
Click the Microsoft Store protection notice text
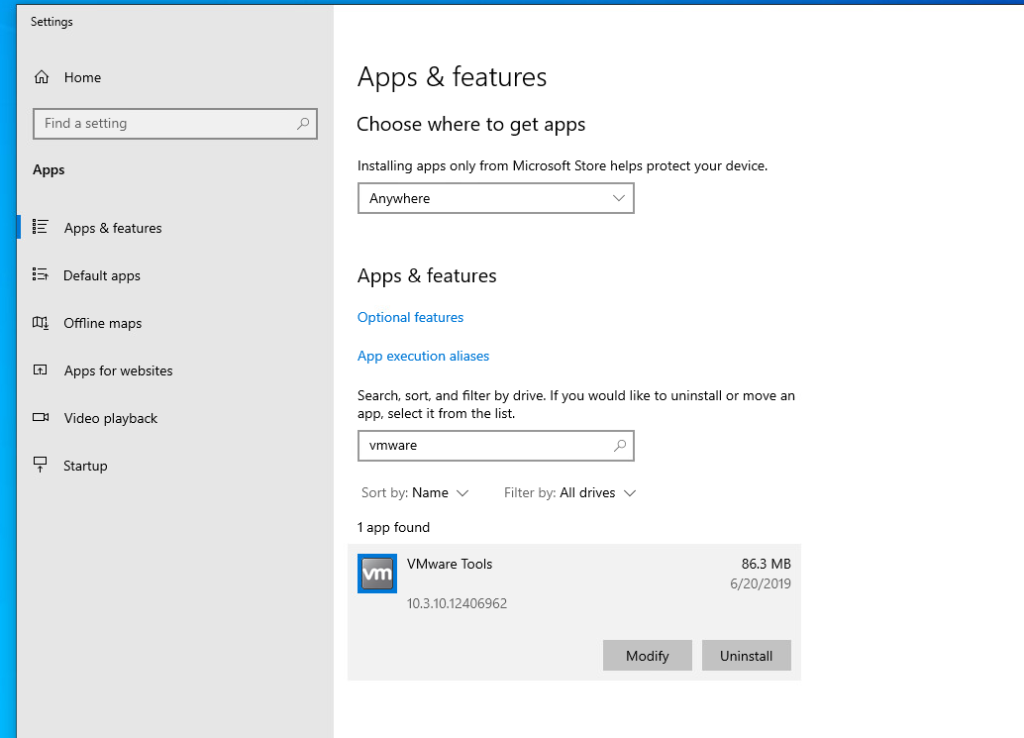(562, 166)
